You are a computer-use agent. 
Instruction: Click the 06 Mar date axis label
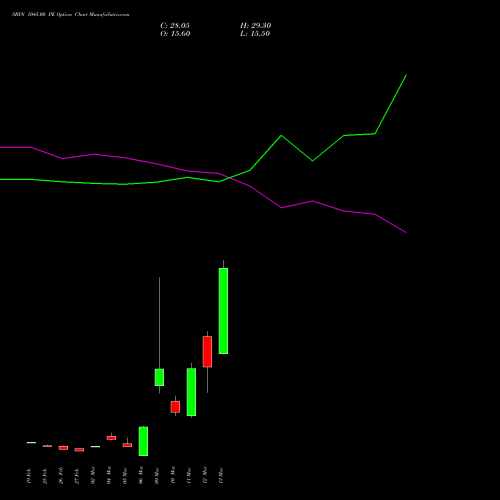point(141,476)
